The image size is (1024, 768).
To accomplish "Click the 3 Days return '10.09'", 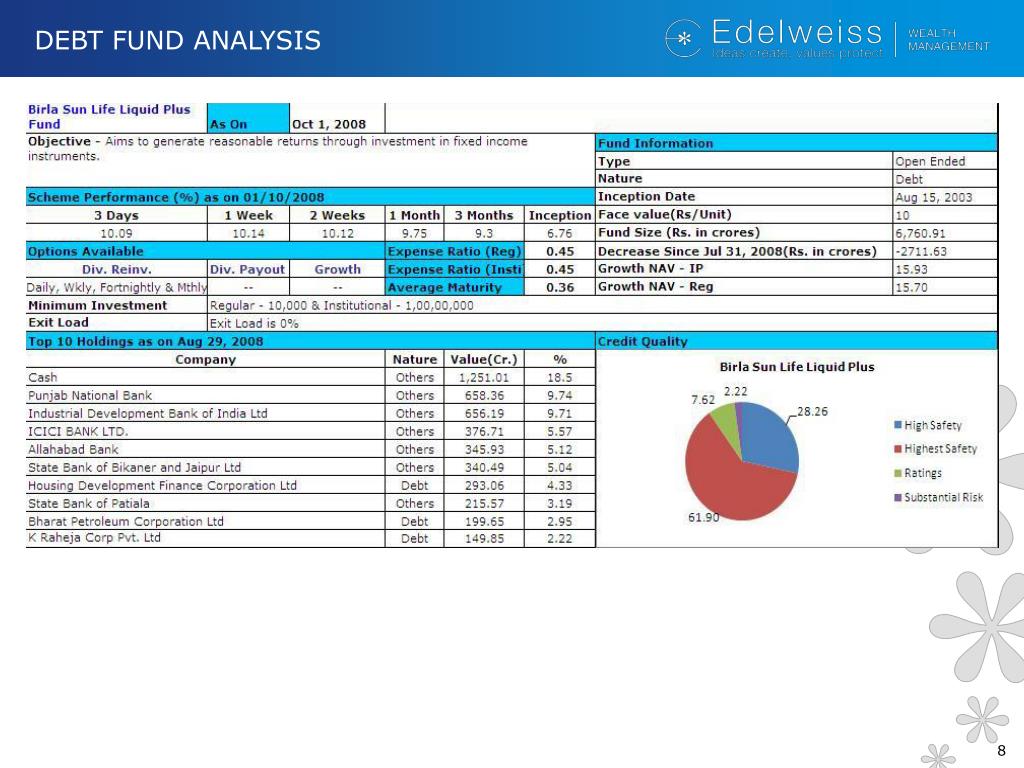I will click(116, 233).
